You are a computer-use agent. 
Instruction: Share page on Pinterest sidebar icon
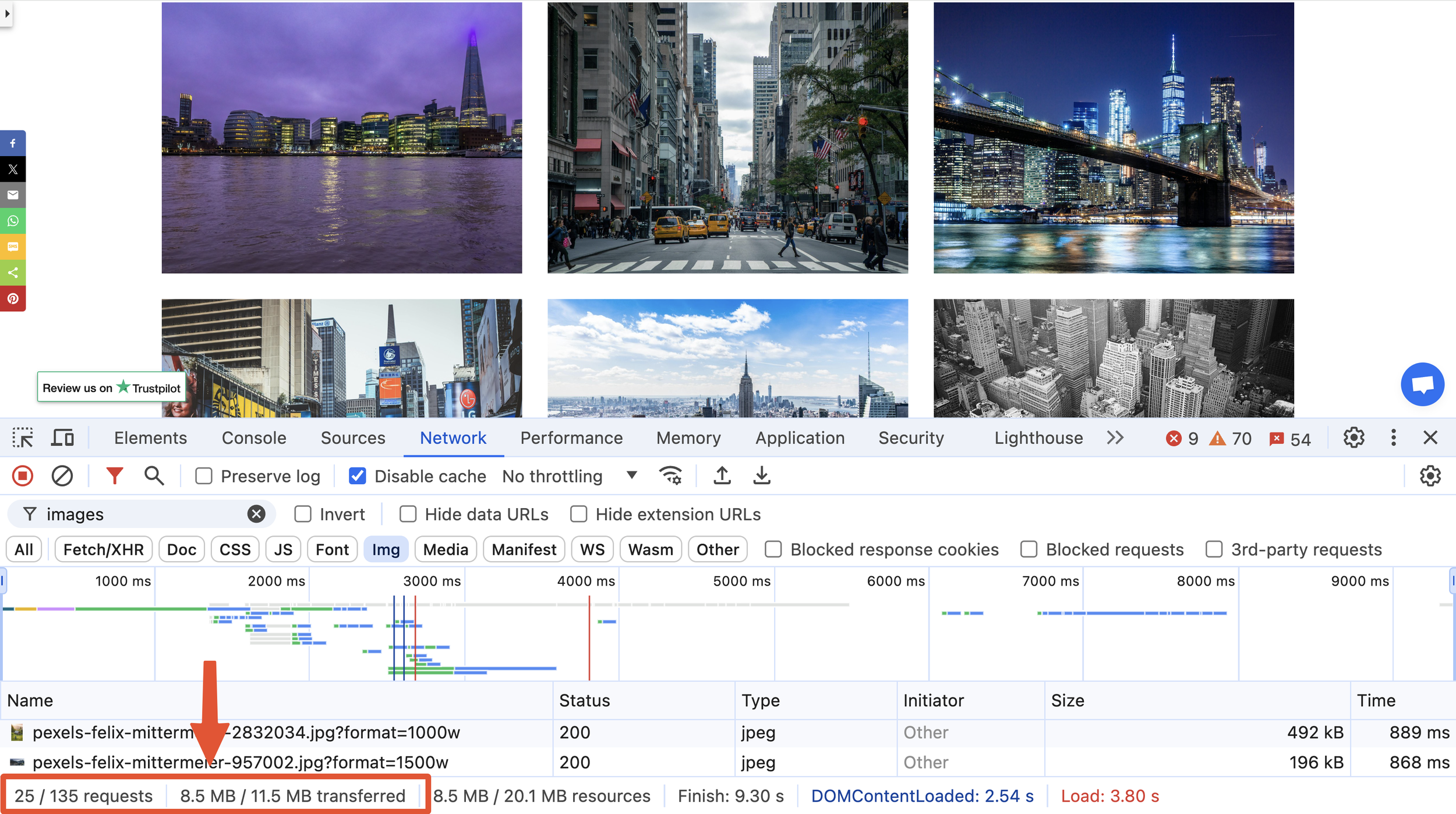click(x=13, y=298)
